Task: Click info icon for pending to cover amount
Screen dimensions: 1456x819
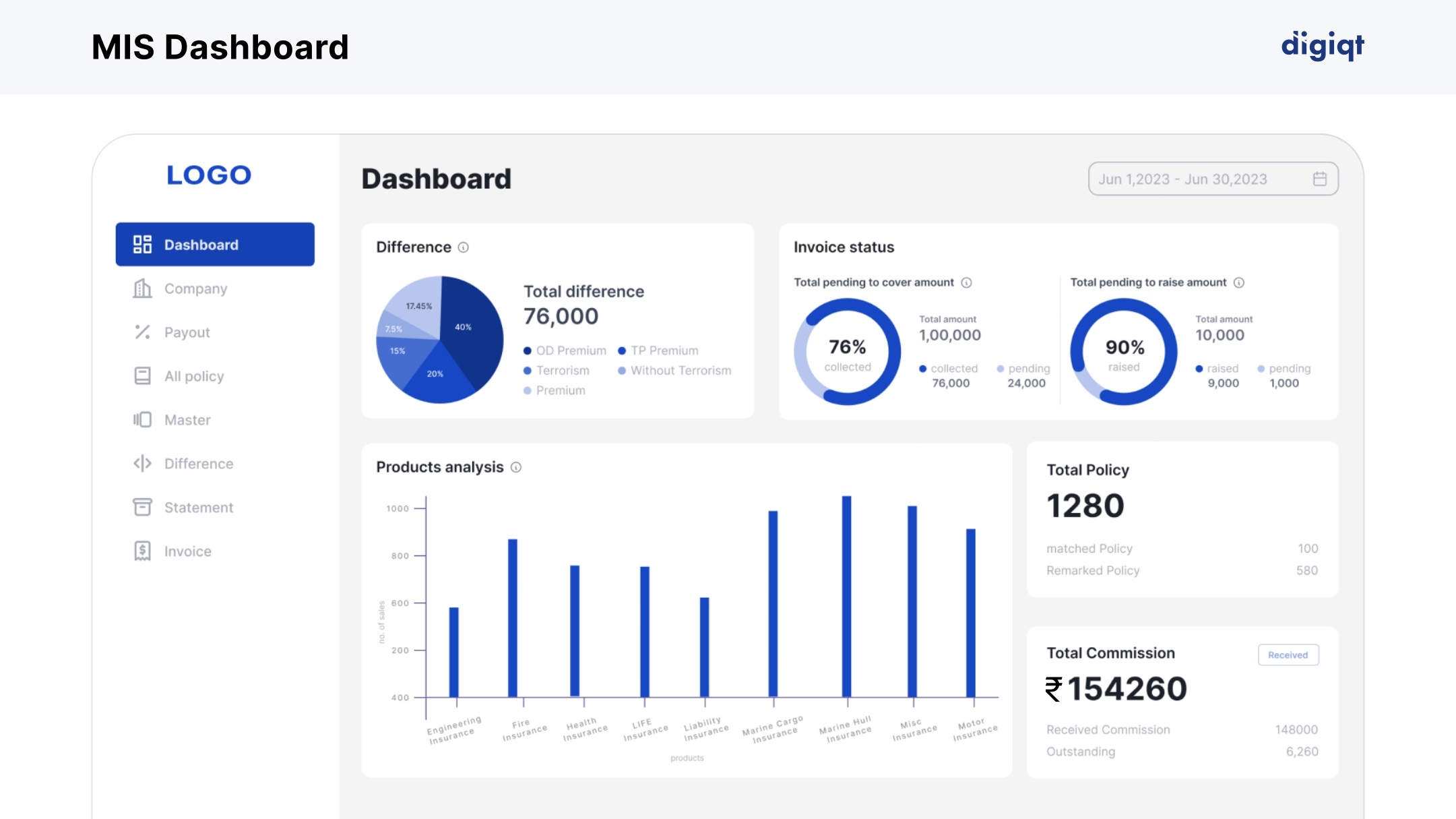Action: [x=966, y=282]
